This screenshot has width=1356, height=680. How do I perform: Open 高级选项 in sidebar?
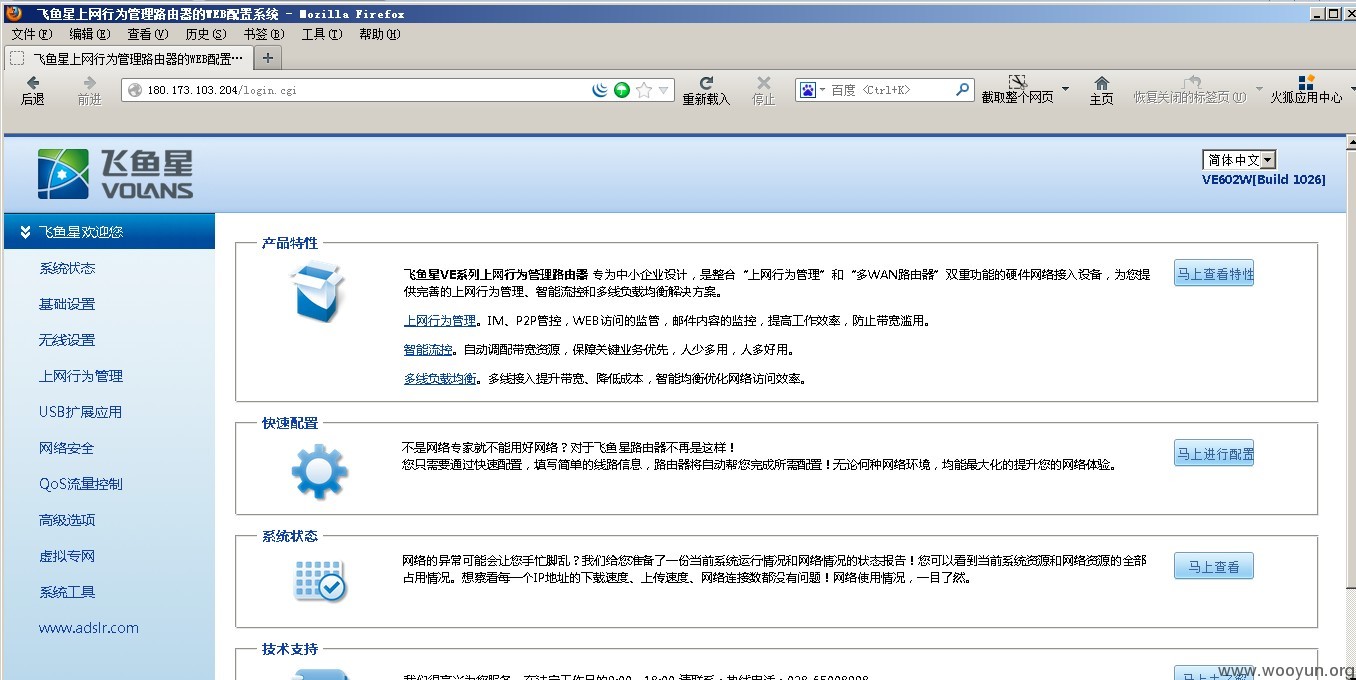pyautogui.click(x=67, y=520)
